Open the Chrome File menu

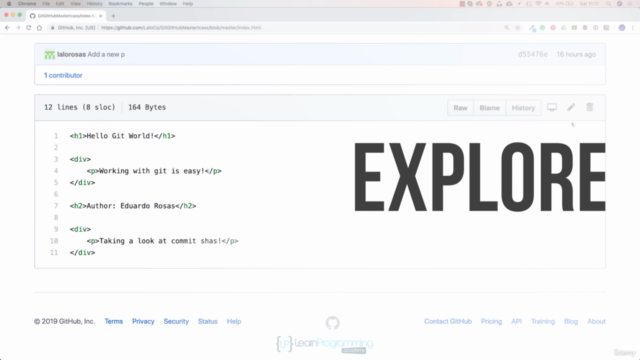click(46, 4)
